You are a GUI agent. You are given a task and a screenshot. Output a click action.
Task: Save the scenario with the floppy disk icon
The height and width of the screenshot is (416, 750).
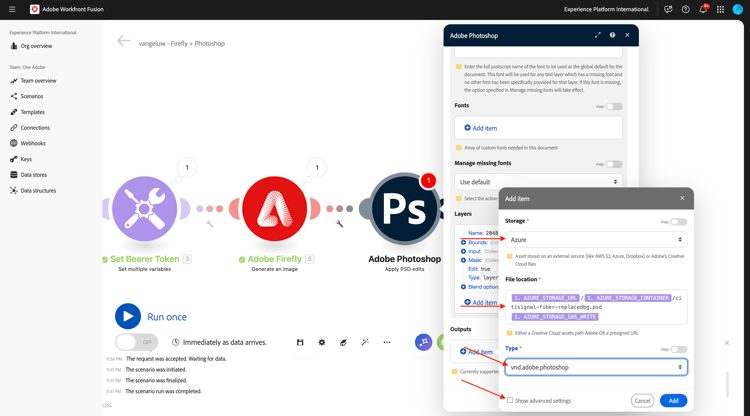[300, 342]
